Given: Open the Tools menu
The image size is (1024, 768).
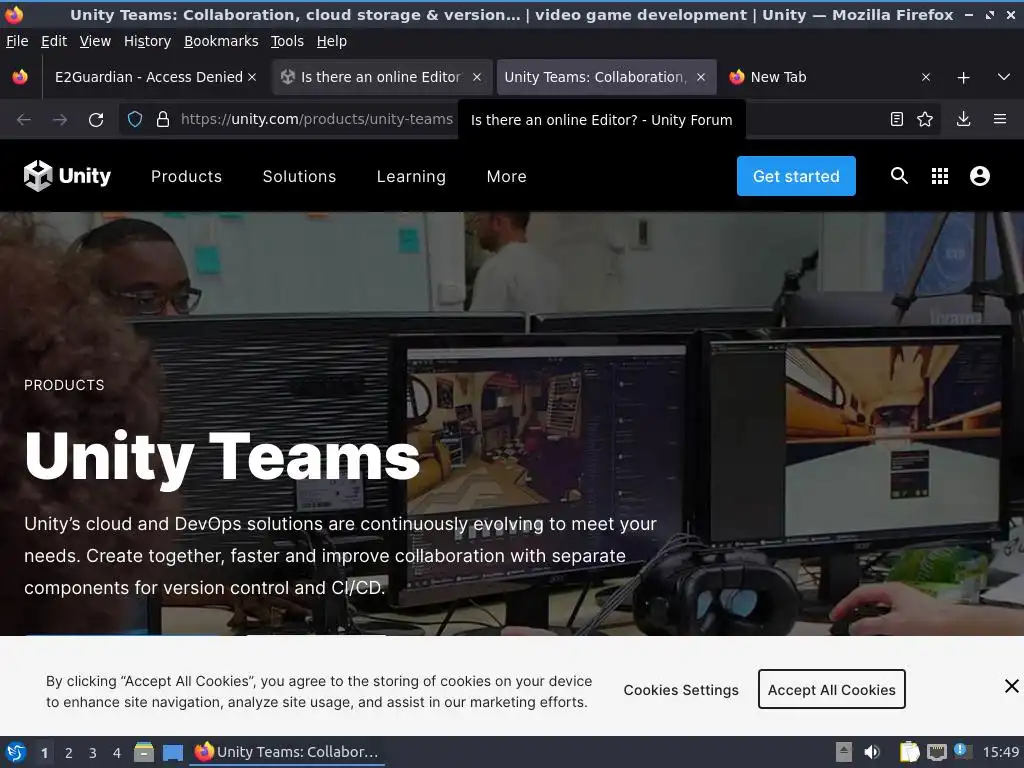Looking at the screenshot, I should click(287, 41).
